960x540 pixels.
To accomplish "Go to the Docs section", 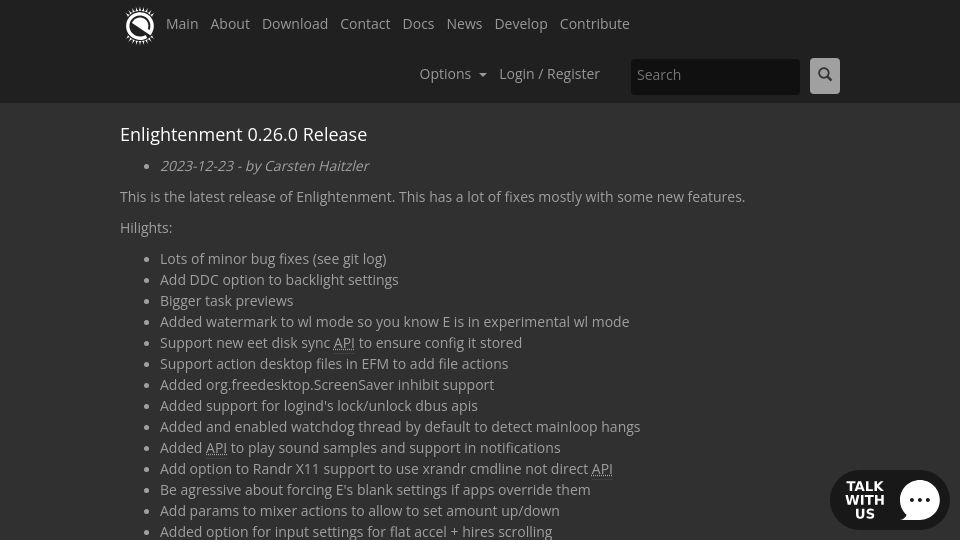I will coord(418,24).
